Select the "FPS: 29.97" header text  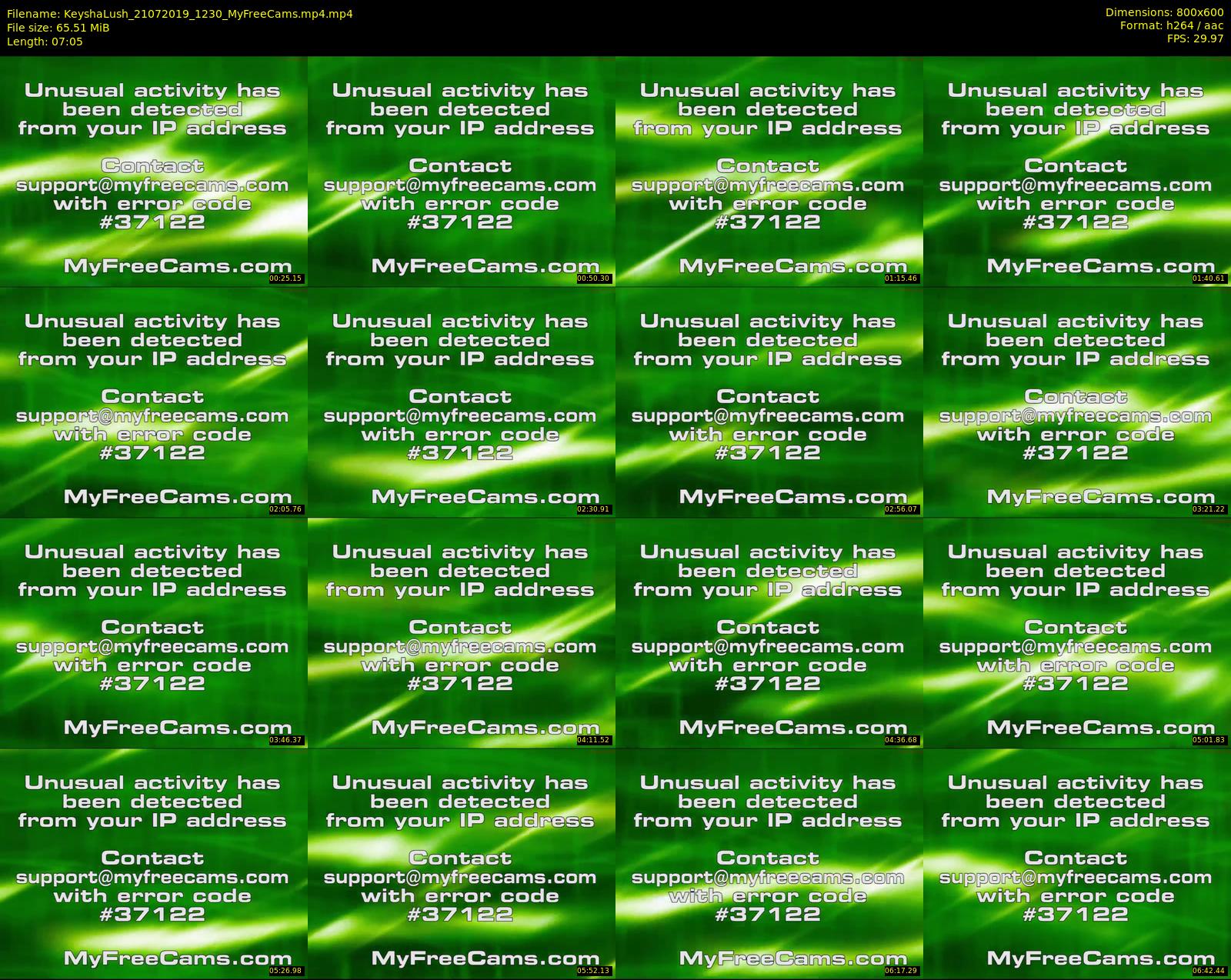point(1195,38)
